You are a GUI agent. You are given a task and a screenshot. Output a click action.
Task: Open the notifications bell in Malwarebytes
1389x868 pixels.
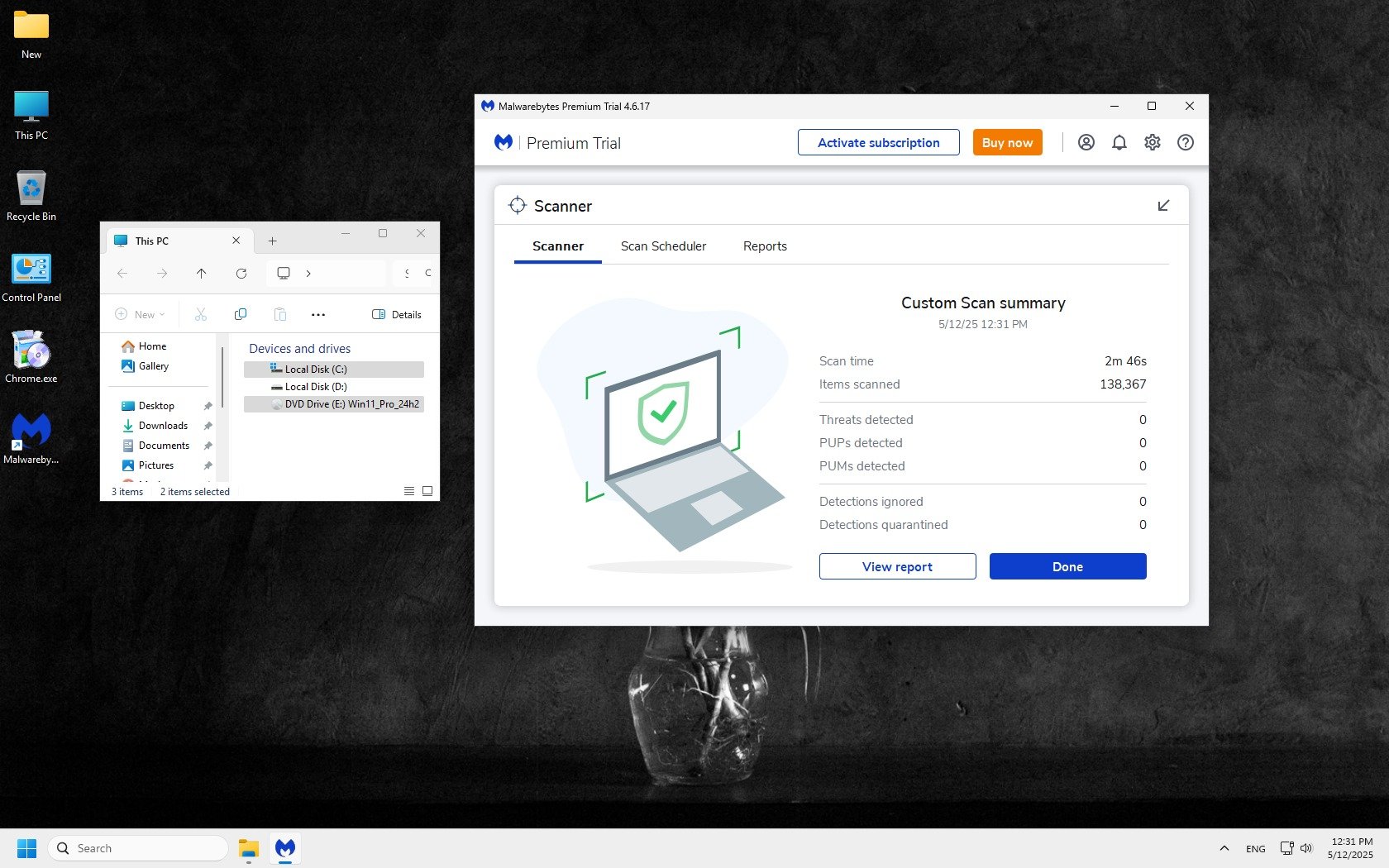(x=1119, y=142)
